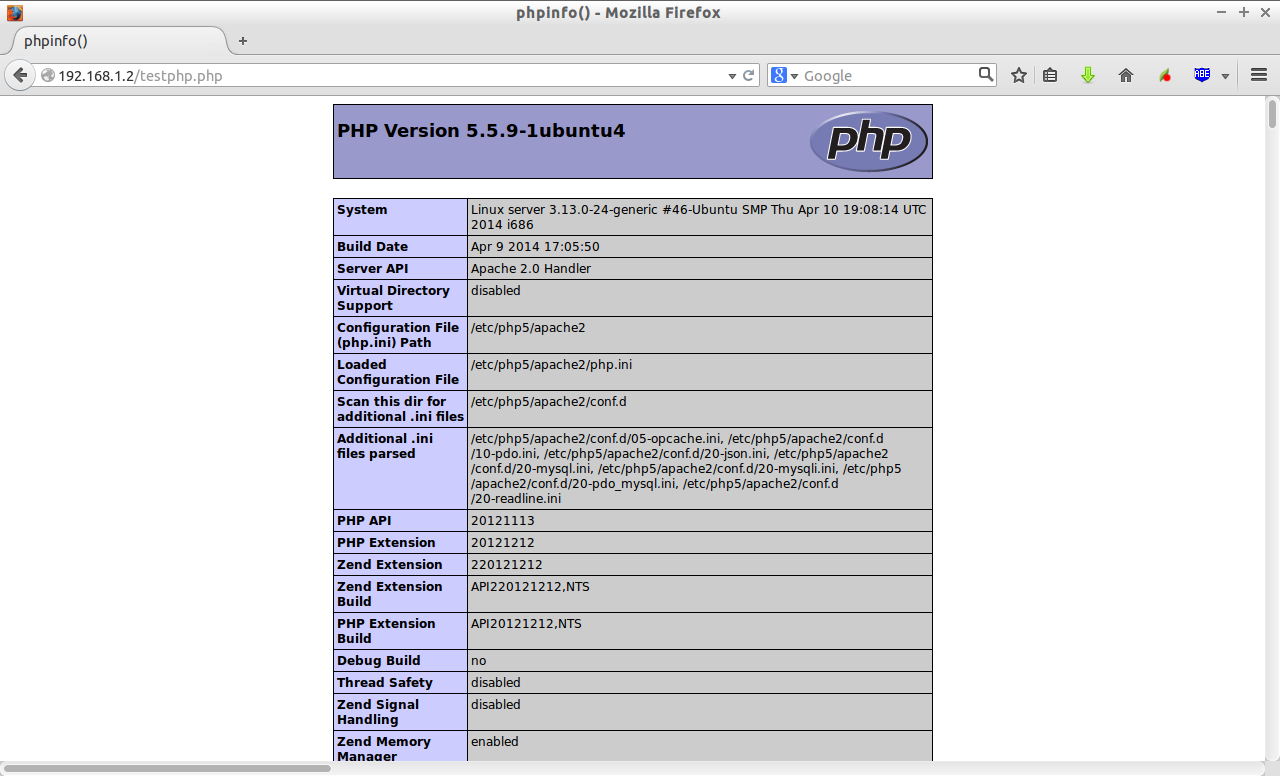Click the PHP Extension Build label
The height and width of the screenshot is (776, 1280).
[x=386, y=631]
